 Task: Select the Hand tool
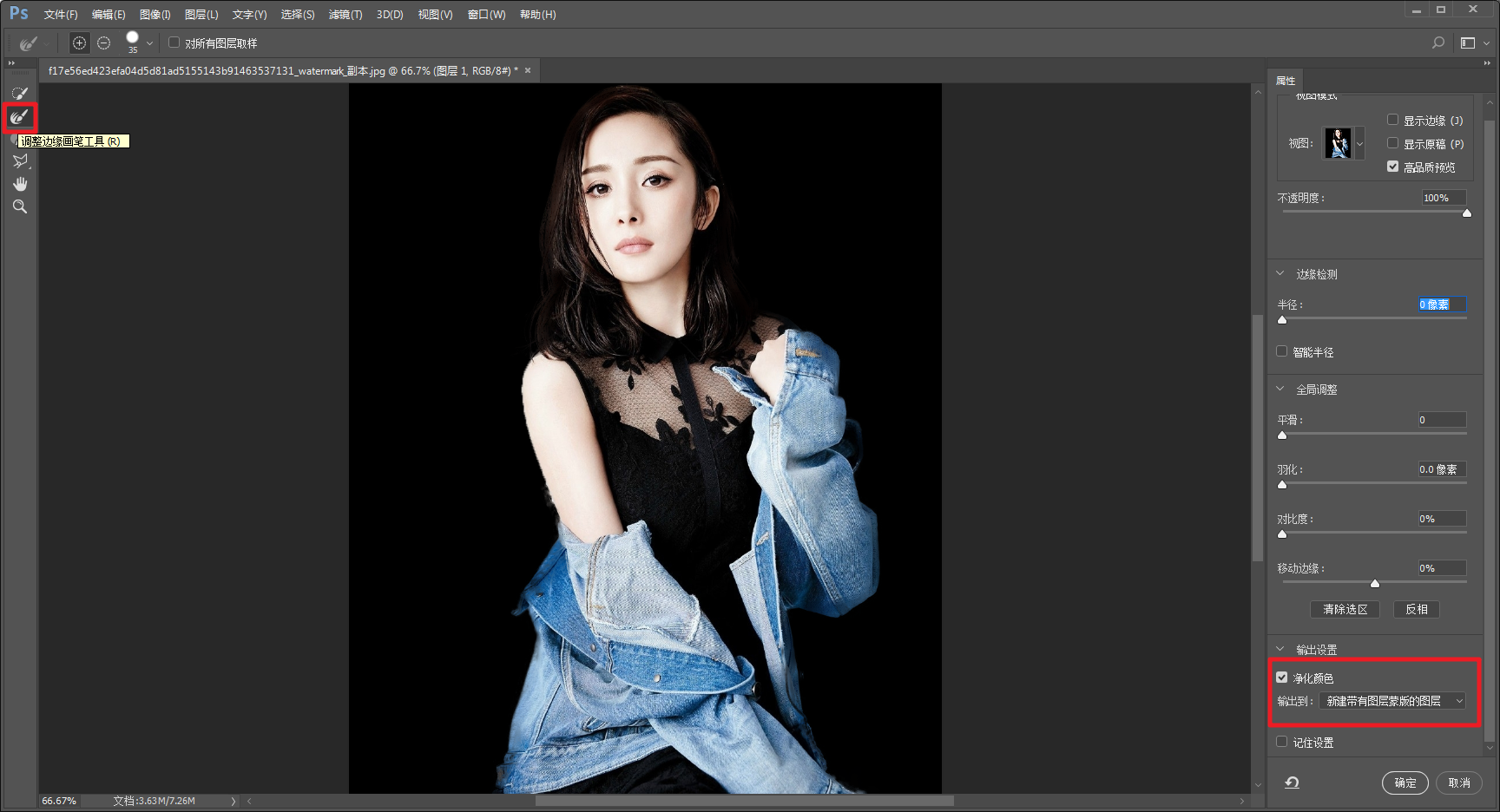pyautogui.click(x=19, y=184)
